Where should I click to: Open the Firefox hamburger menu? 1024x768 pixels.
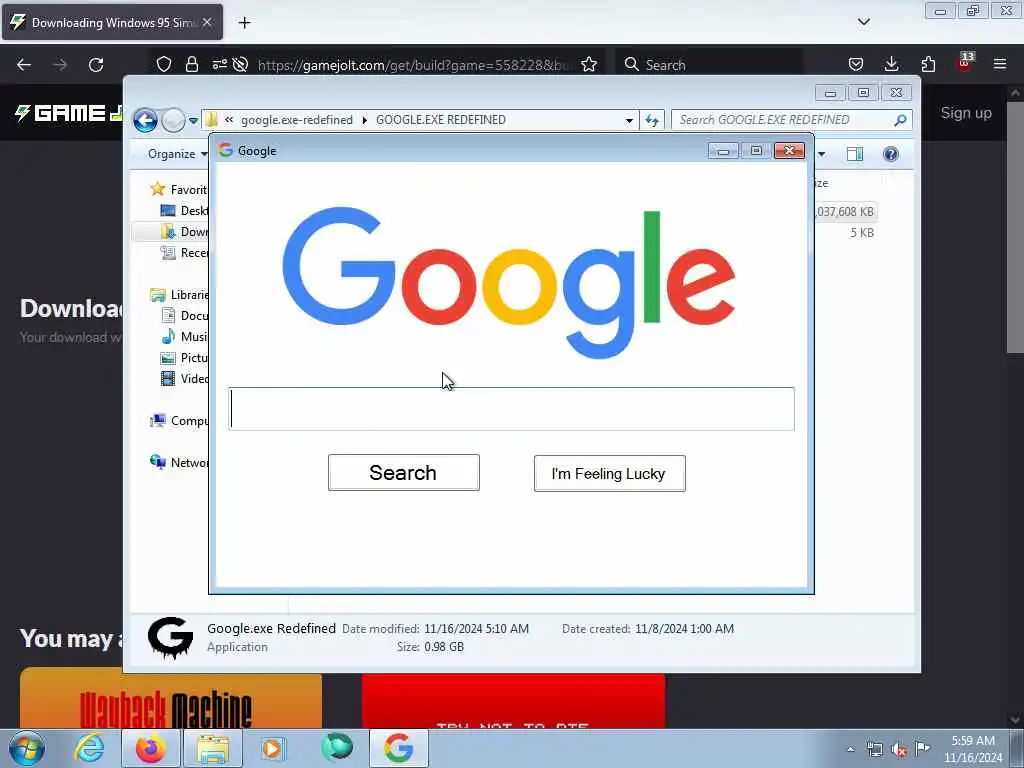(1000, 64)
